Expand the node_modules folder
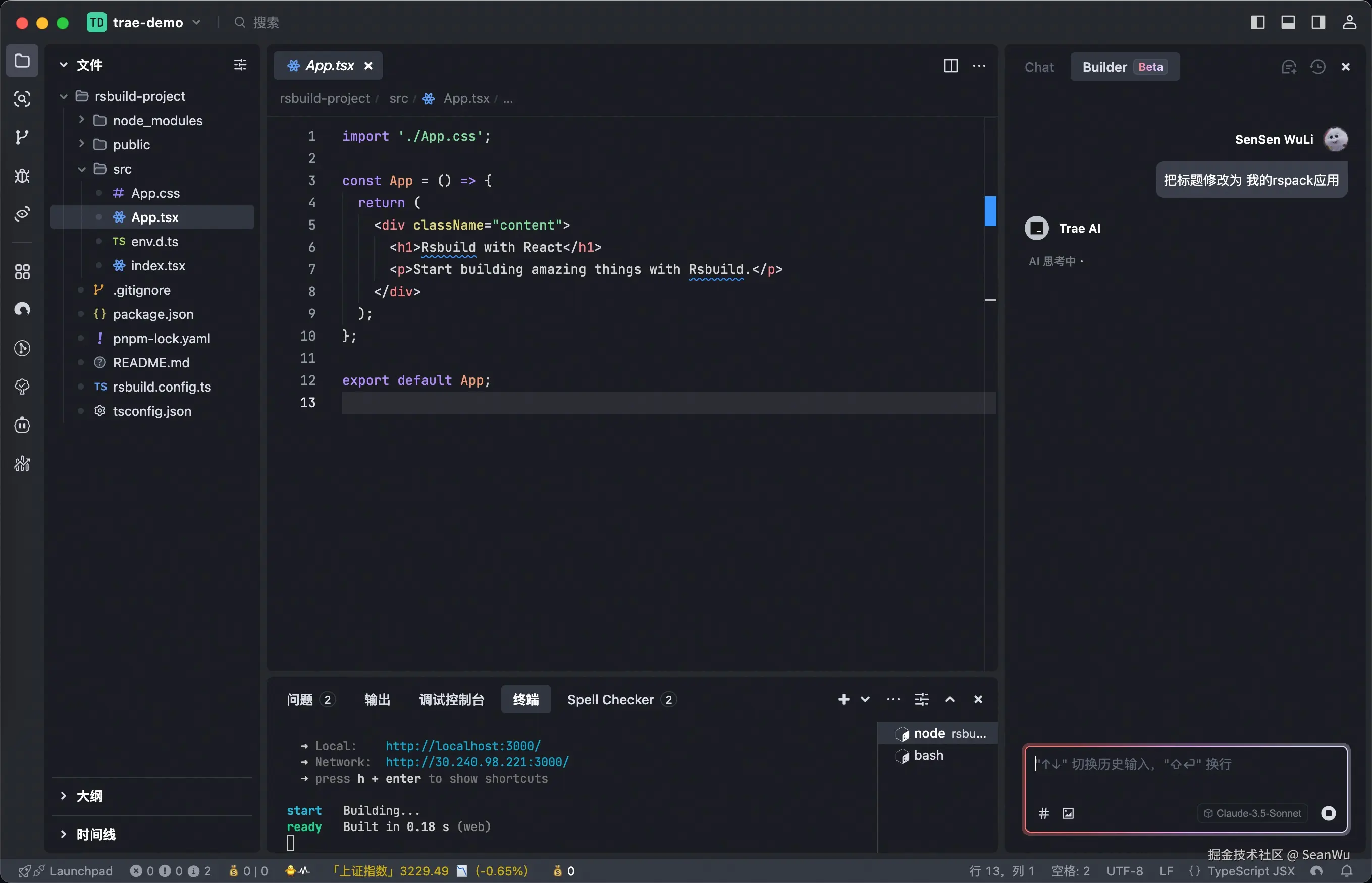Viewport: 1372px width, 883px height. [157, 121]
